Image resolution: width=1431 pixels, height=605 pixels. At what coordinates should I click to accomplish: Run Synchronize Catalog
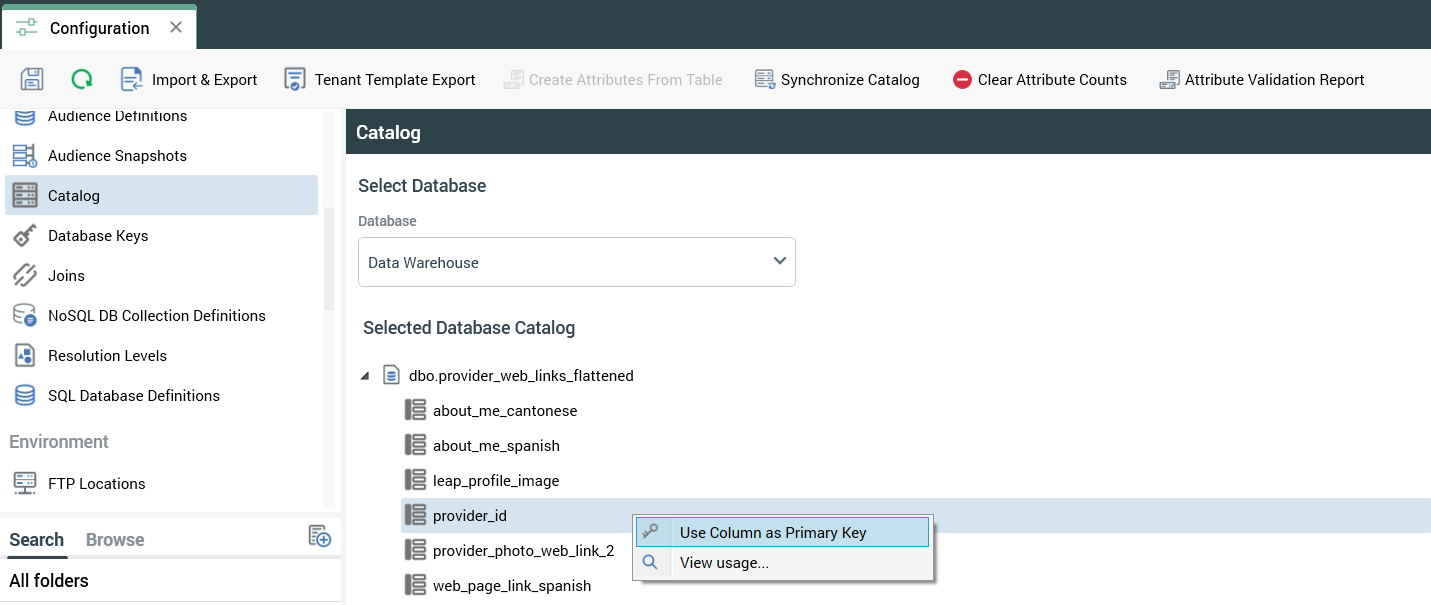point(837,80)
